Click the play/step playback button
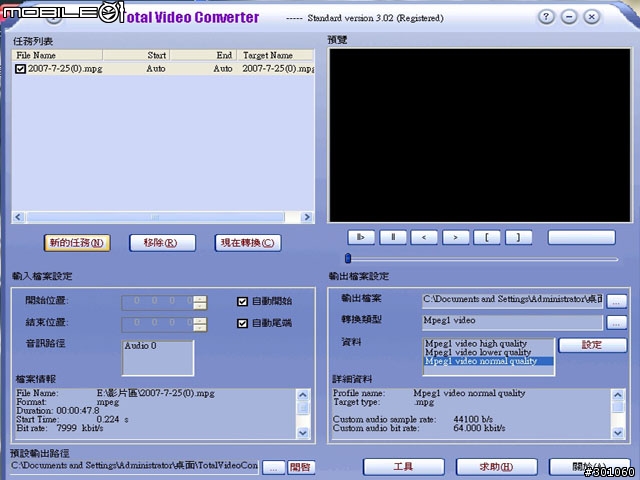Viewport: 640px width, 480px height. (x=361, y=237)
